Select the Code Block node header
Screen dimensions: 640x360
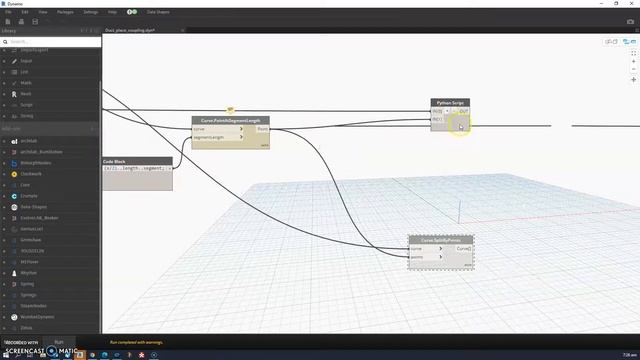(x=138, y=162)
